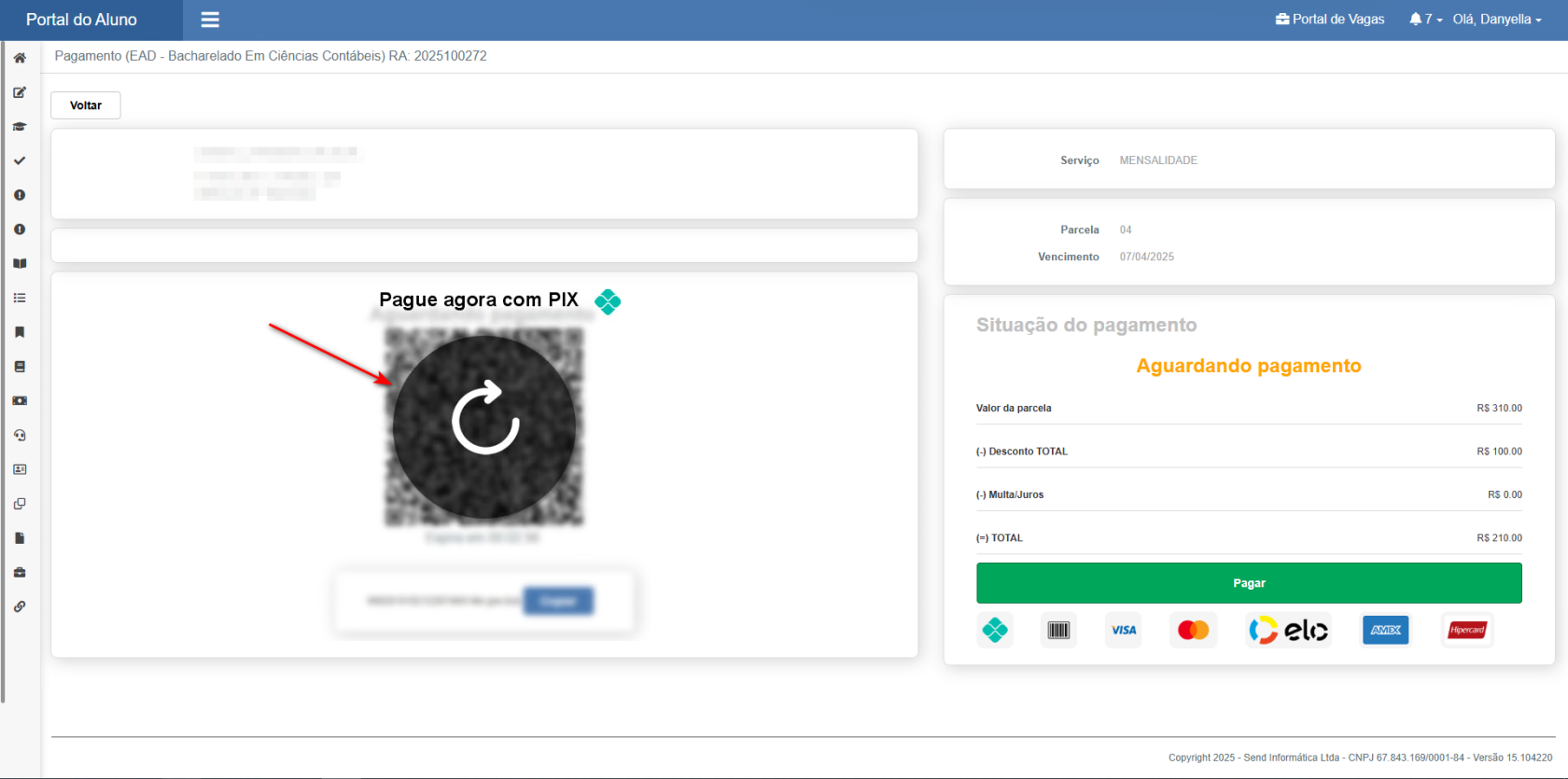Click the closed book icon in the sidebar
This screenshot has width=1568, height=779.
20,367
